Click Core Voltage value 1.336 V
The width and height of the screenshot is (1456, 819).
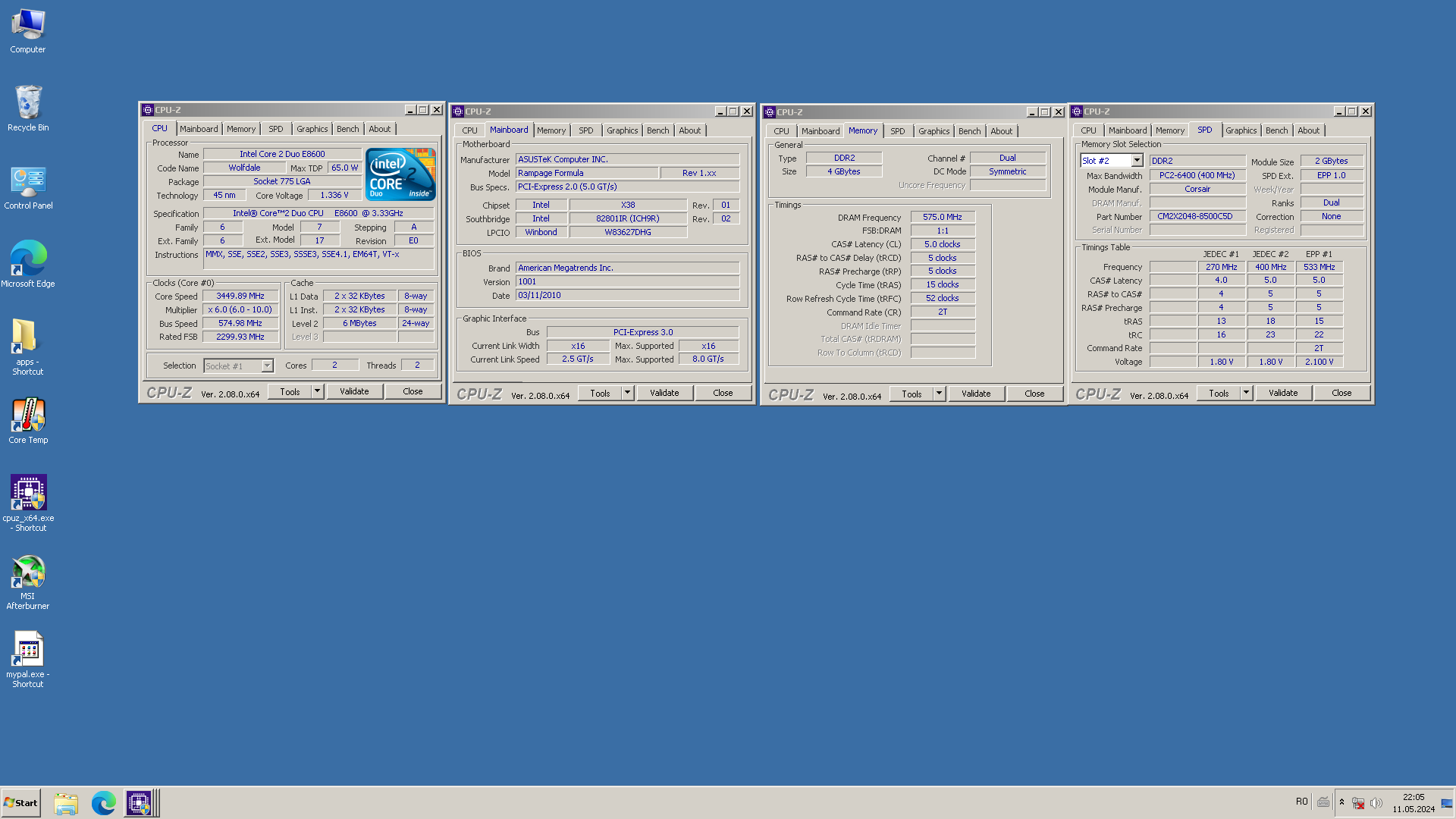(x=334, y=196)
